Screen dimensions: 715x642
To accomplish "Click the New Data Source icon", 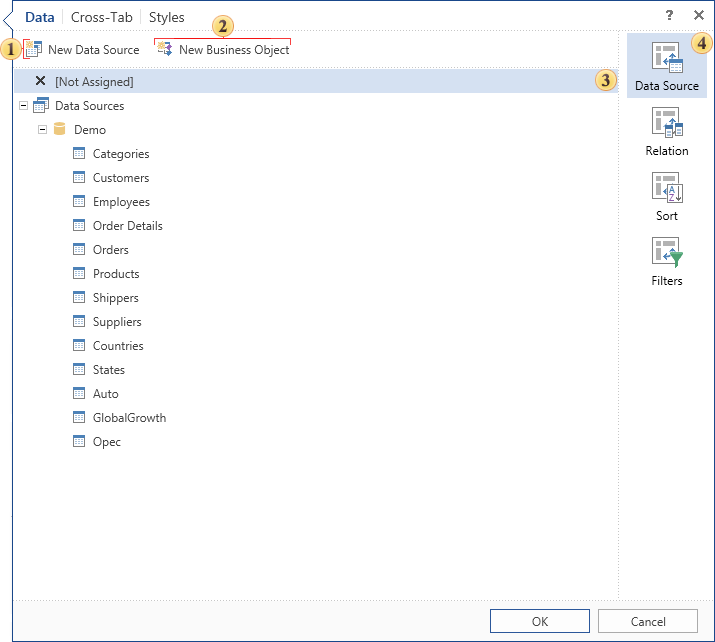I will pos(33,49).
